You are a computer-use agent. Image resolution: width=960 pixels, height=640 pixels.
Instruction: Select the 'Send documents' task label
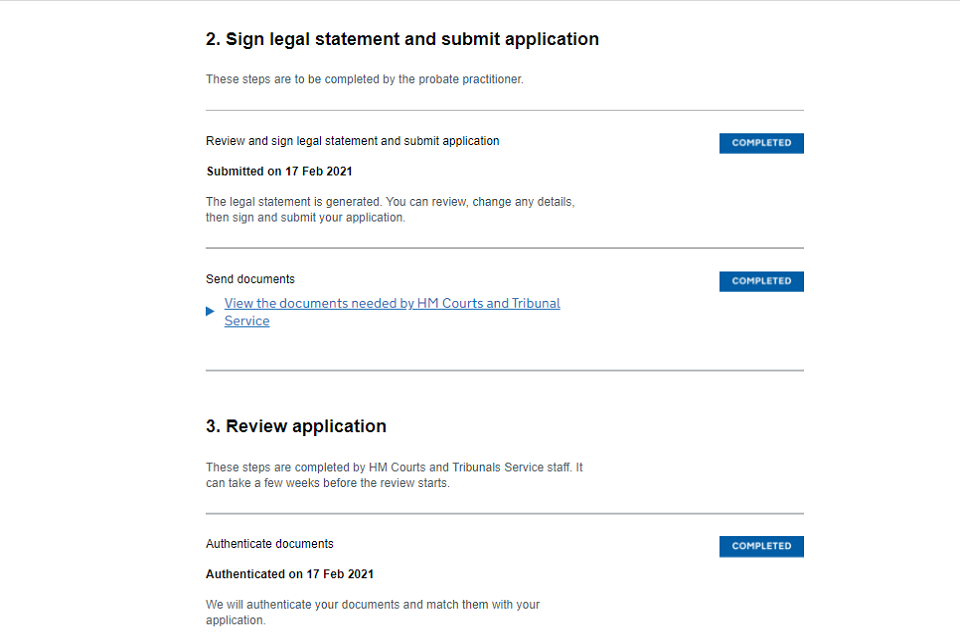[x=250, y=279]
